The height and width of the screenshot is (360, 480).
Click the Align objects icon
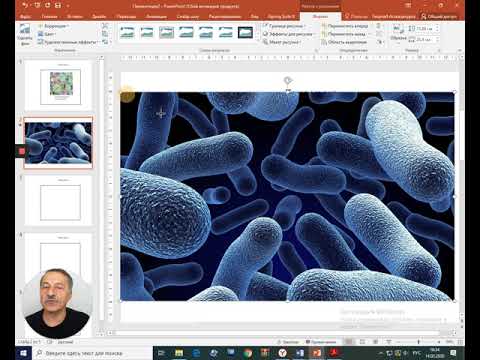(379, 26)
